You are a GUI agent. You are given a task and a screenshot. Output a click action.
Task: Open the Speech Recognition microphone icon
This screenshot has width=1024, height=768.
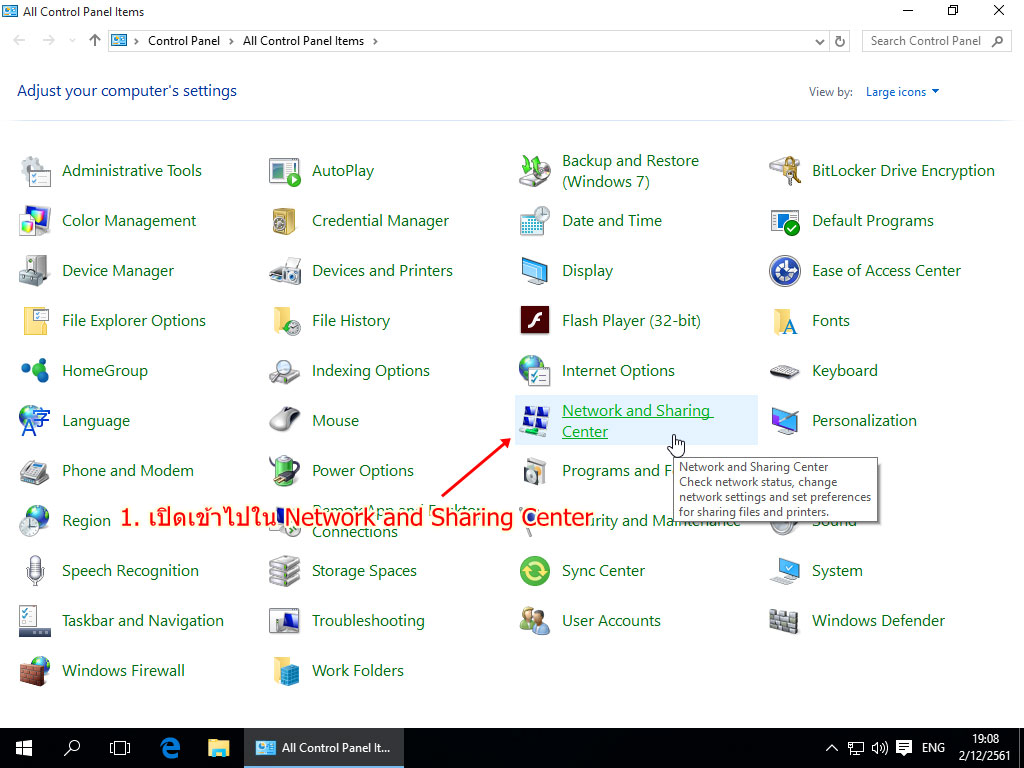(35, 571)
